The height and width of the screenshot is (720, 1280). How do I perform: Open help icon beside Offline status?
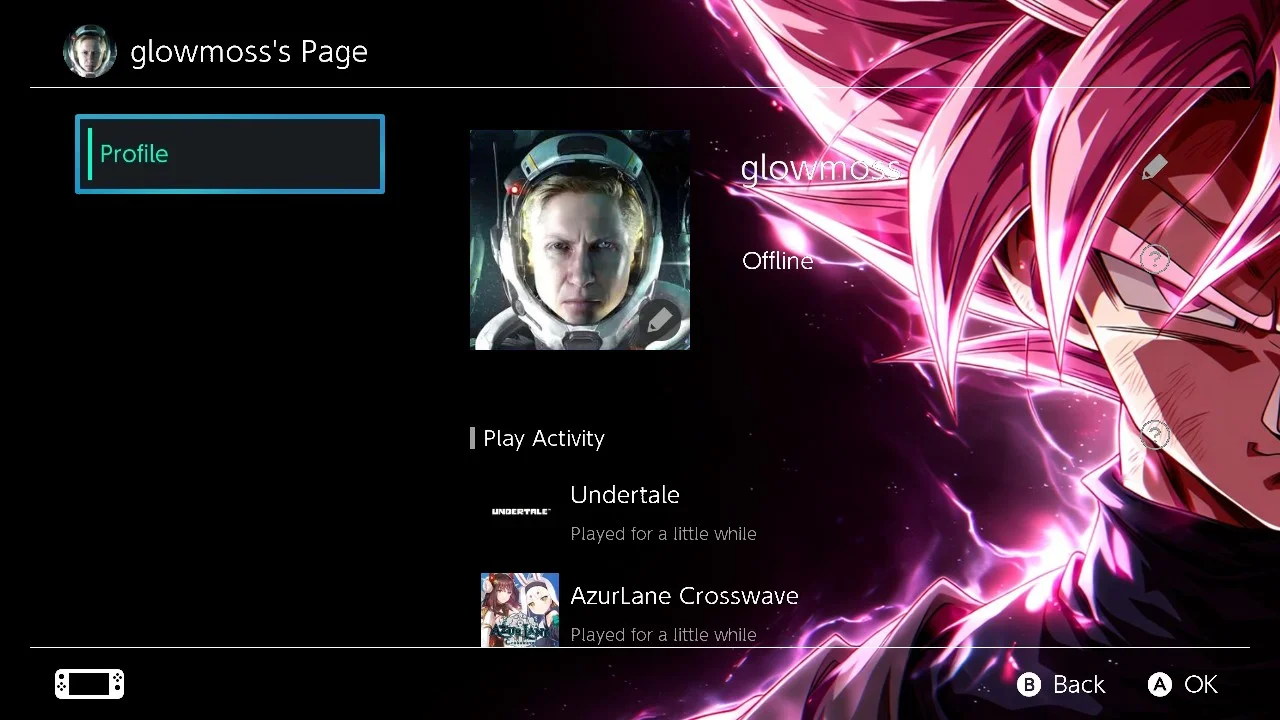click(1155, 260)
